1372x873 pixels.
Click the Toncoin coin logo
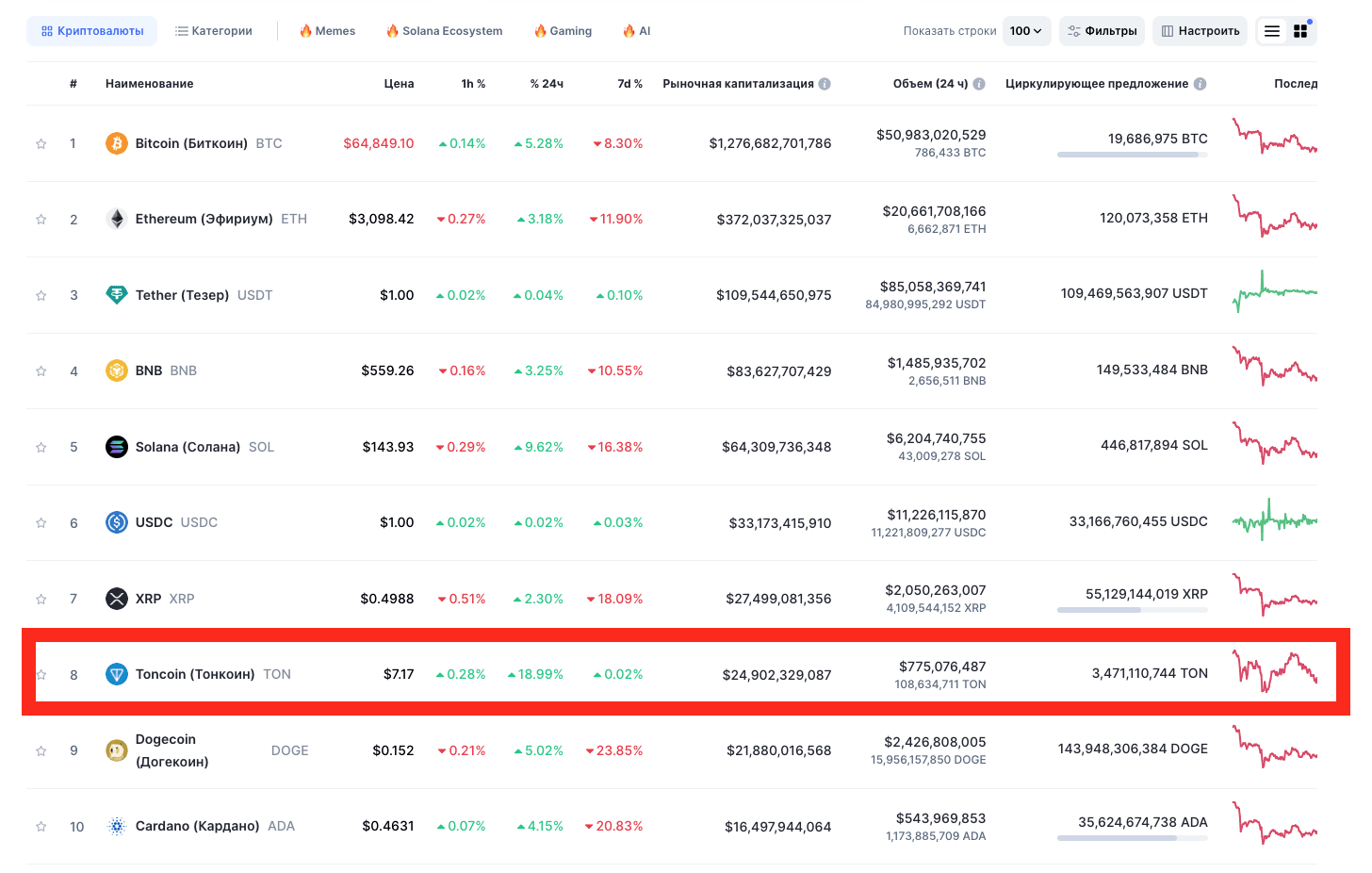[117, 674]
